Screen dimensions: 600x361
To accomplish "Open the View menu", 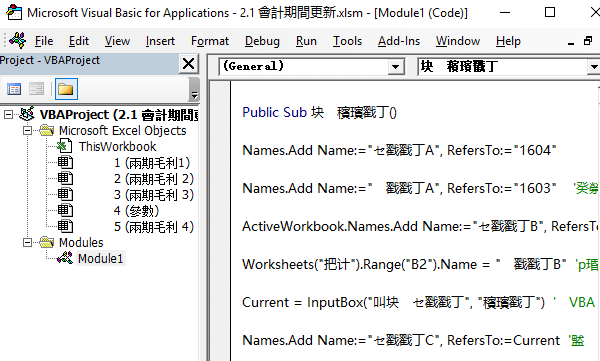I will (117, 41).
